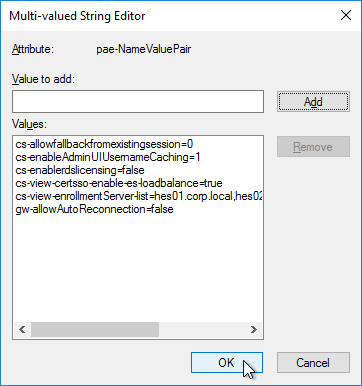362x386 pixels.
Task: Confirm changes with the OK button
Action: (227, 363)
